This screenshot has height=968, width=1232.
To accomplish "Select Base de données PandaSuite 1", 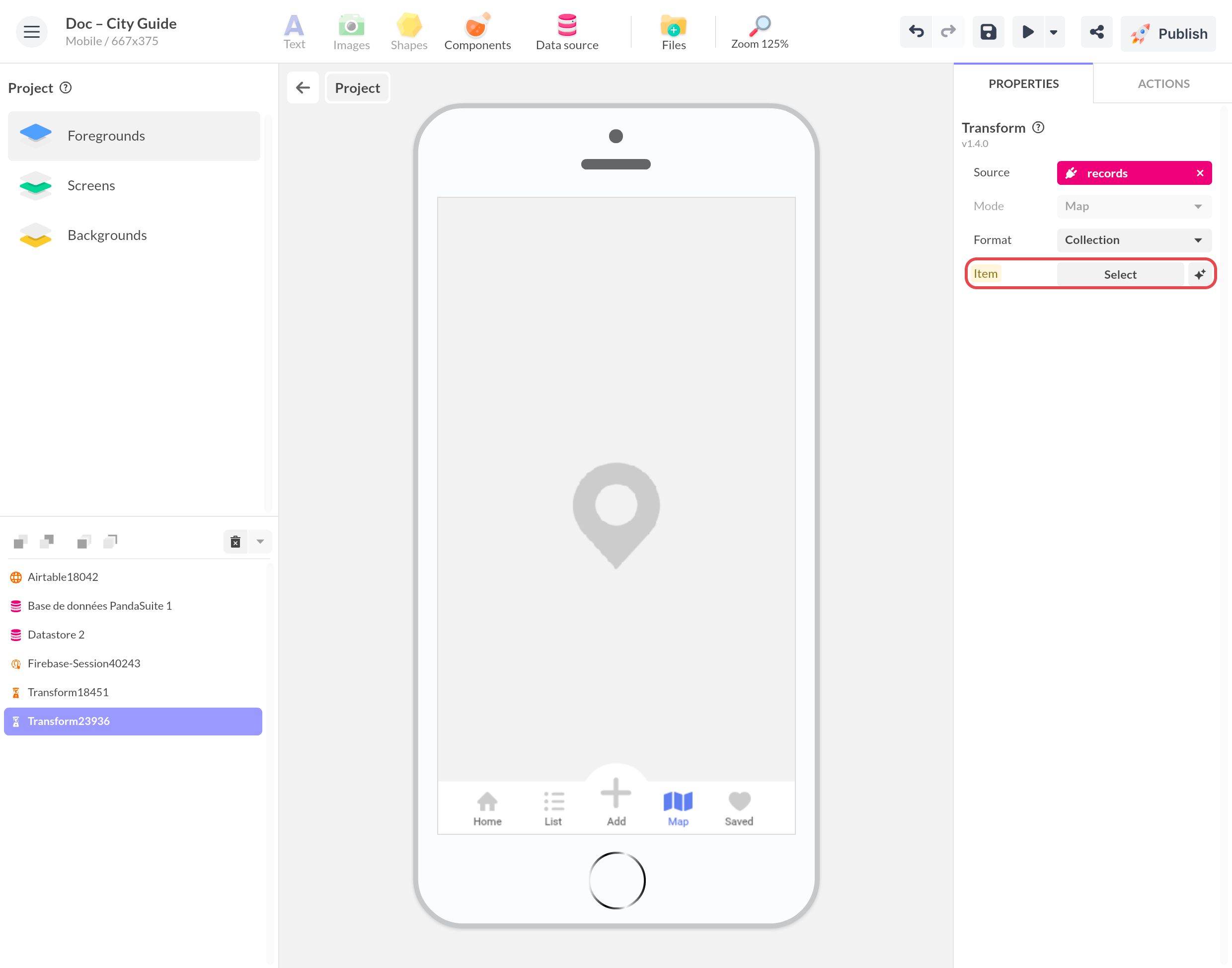I will tap(134, 606).
